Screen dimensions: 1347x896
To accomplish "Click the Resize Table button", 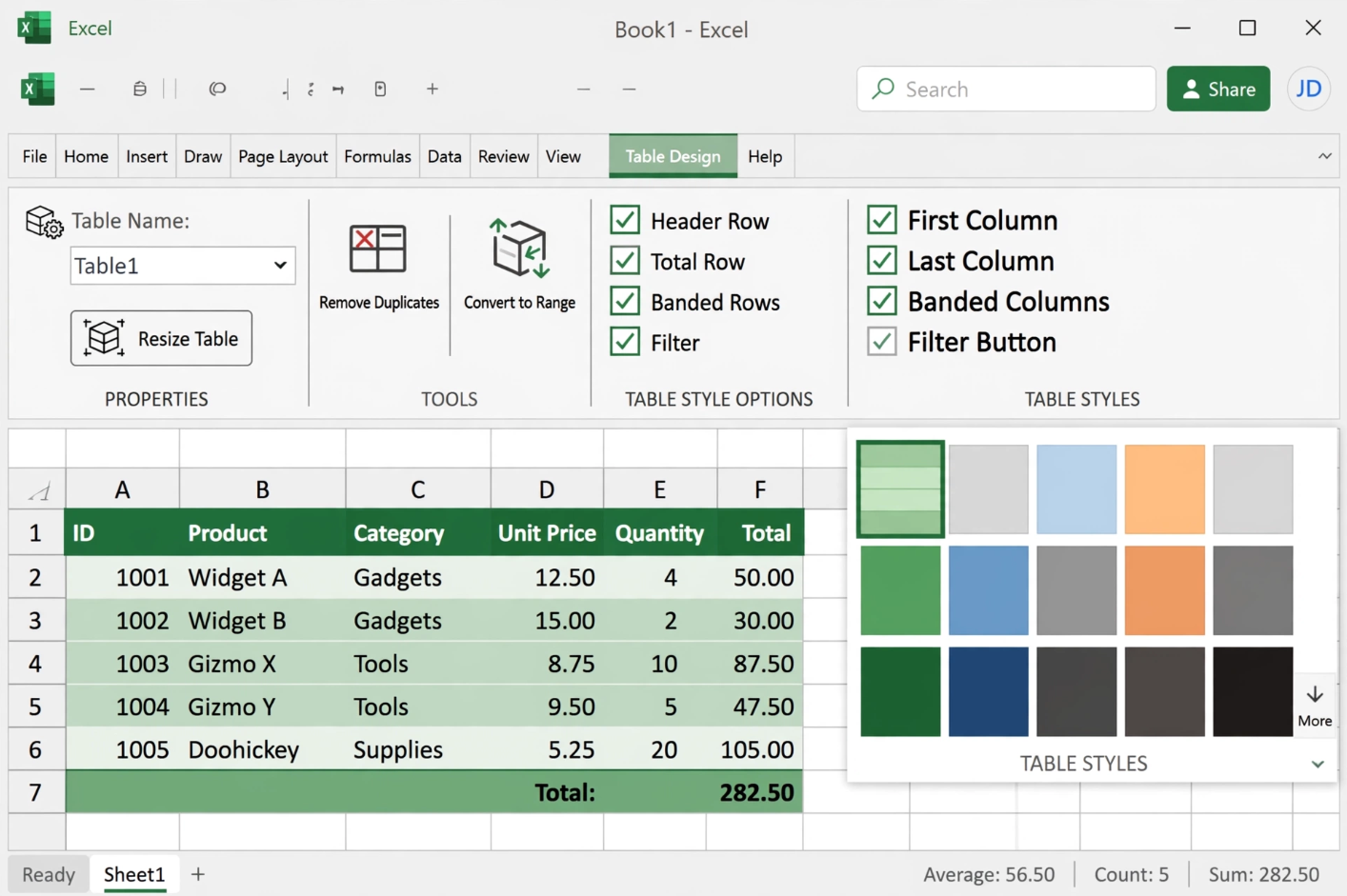I will (161, 338).
